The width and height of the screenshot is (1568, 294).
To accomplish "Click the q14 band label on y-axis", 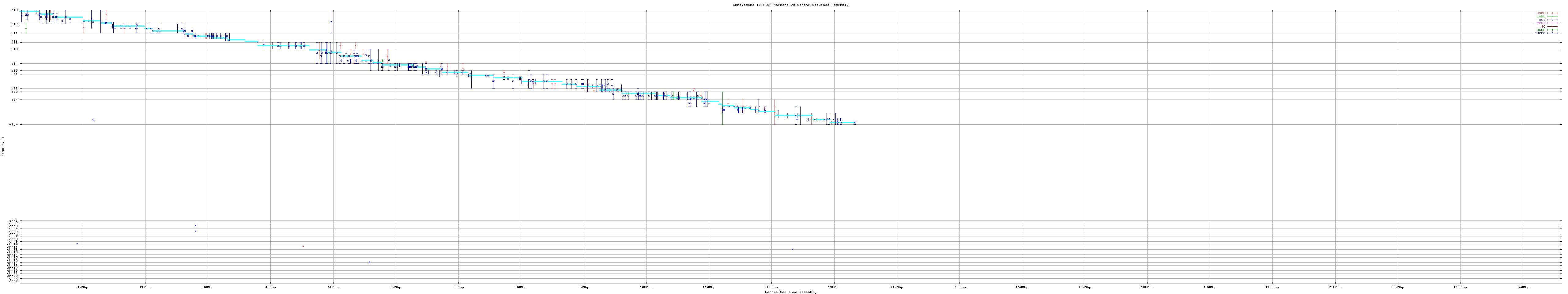I will (x=14, y=63).
